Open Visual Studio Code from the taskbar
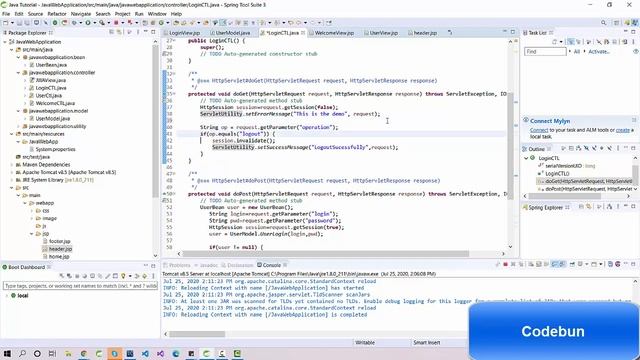The image size is (640, 360). [x=145, y=353]
